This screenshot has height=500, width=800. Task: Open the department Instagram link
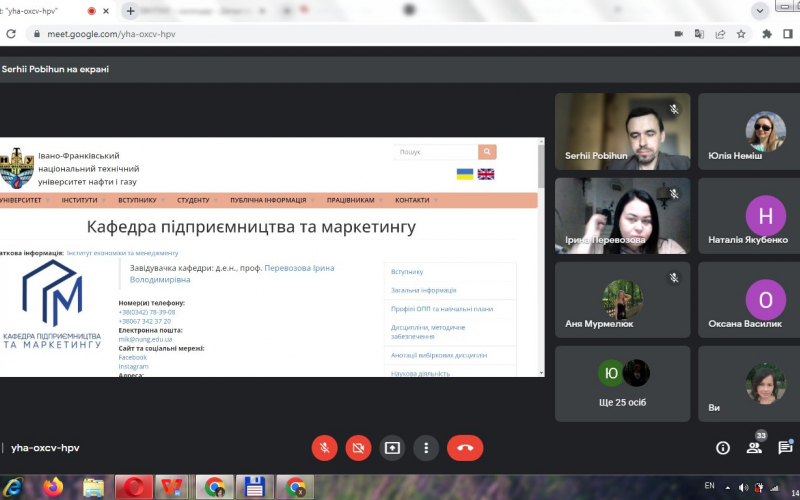pos(133,366)
